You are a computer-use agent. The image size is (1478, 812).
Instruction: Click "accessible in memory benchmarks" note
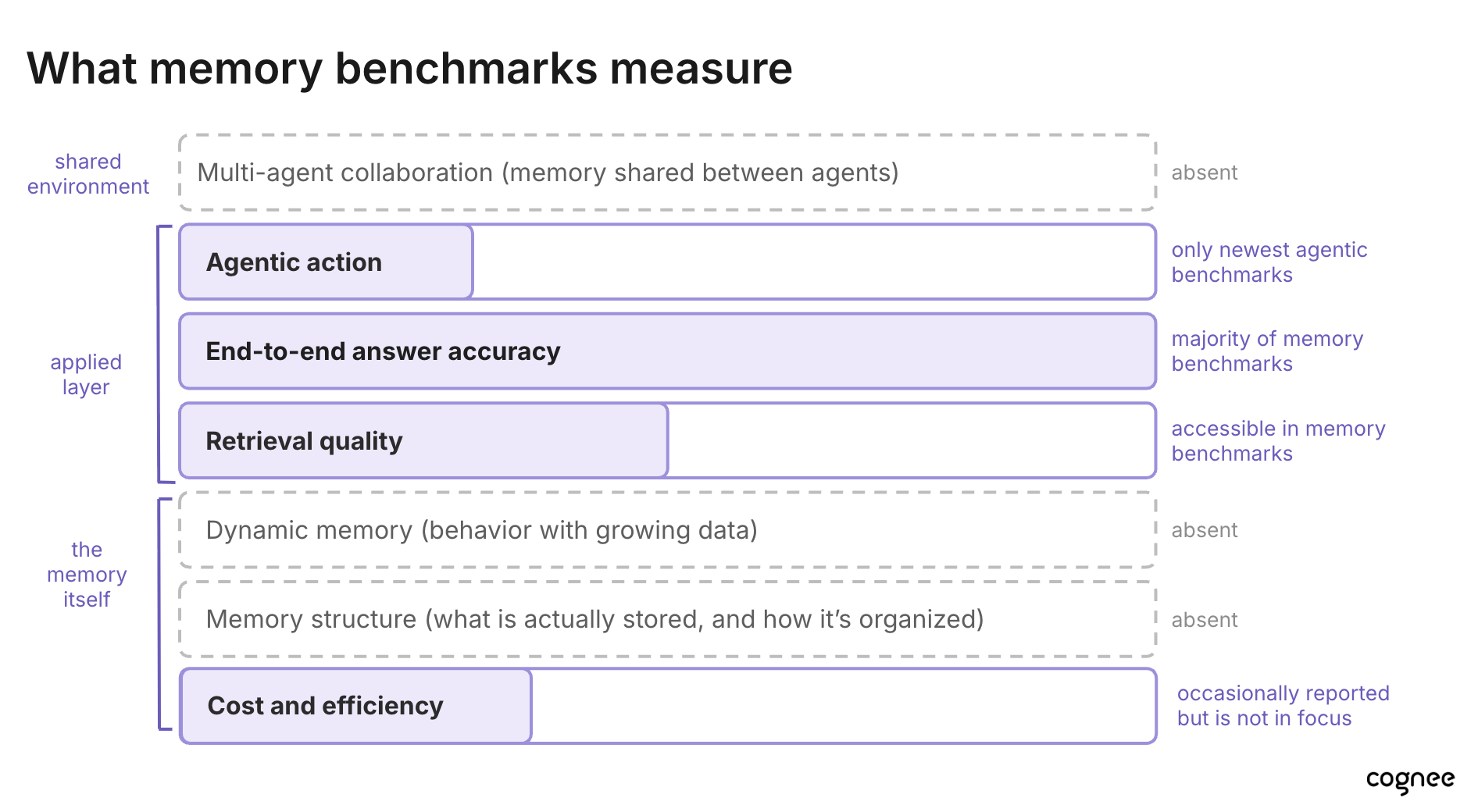click(x=1278, y=441)
